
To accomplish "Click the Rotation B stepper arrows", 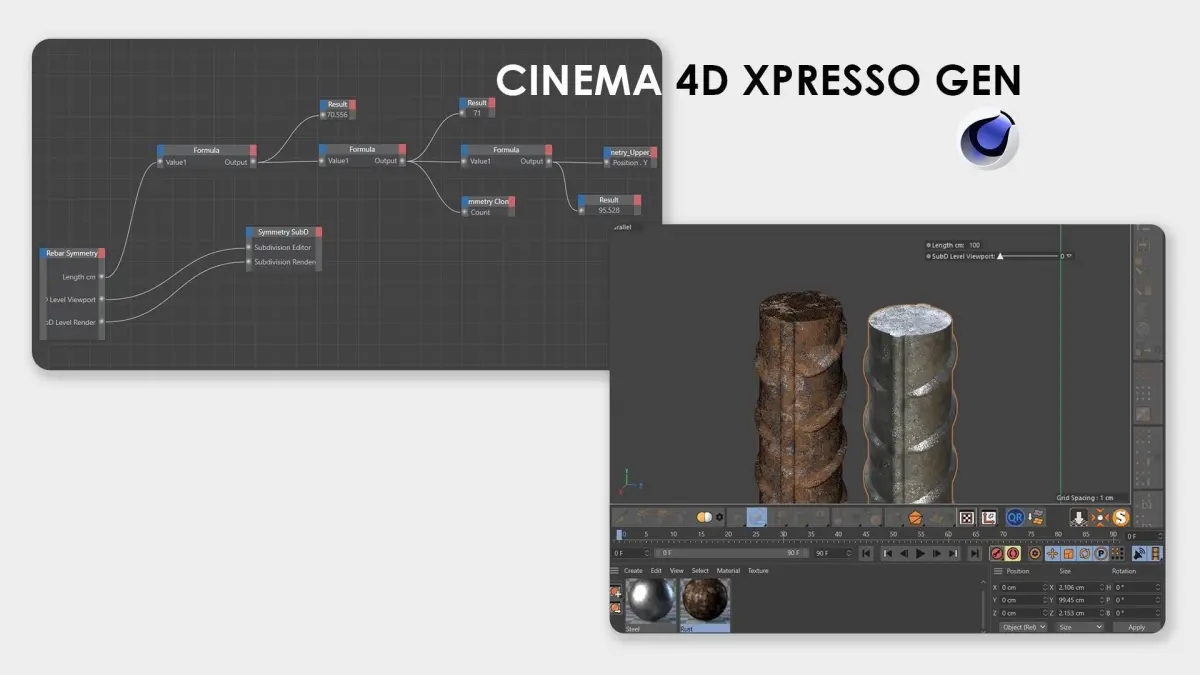I will 1157,613.
